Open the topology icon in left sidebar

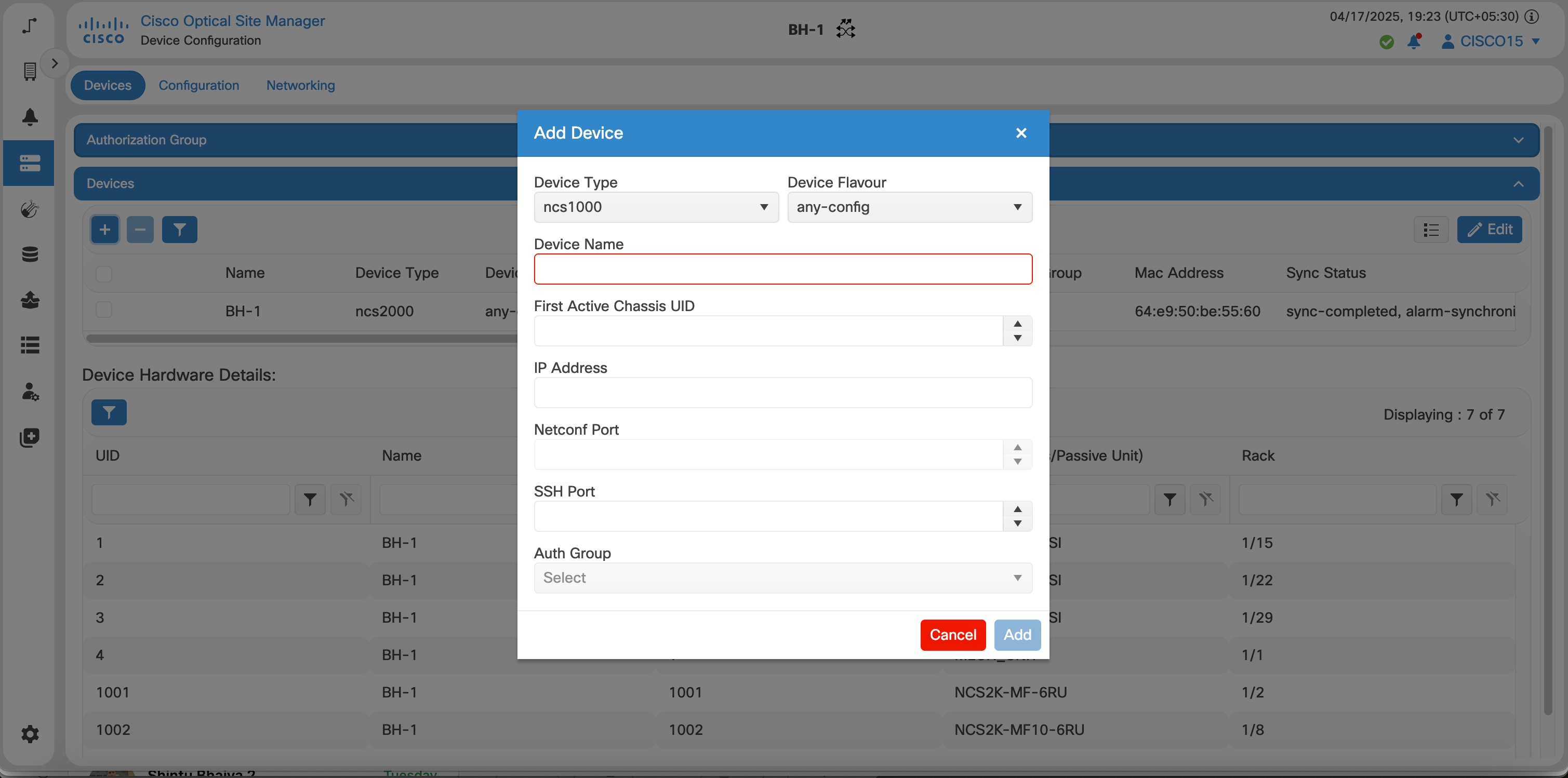tap(29, 25)
